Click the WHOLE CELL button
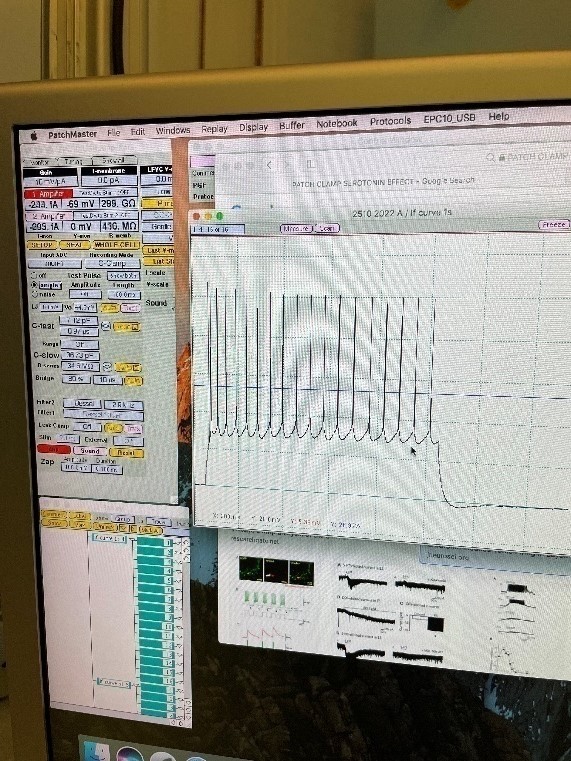The width and height of the screenshot is (571, 761). [116, 245]
